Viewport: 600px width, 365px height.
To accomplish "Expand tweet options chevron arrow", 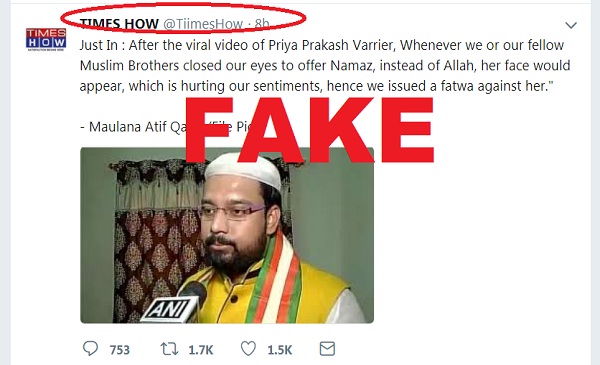I will point(571,25).
